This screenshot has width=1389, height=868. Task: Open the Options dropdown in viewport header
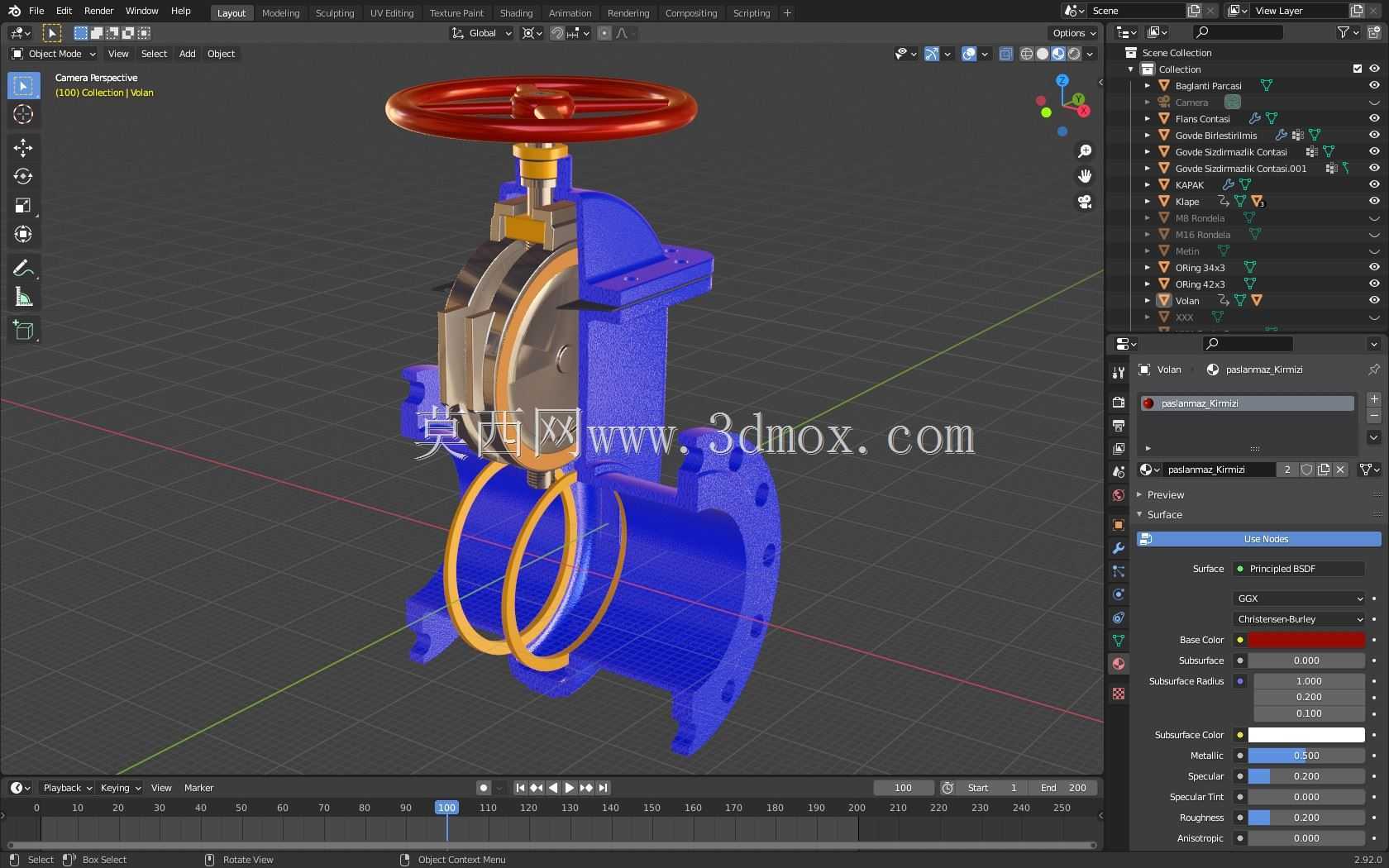click(1074, 33)
